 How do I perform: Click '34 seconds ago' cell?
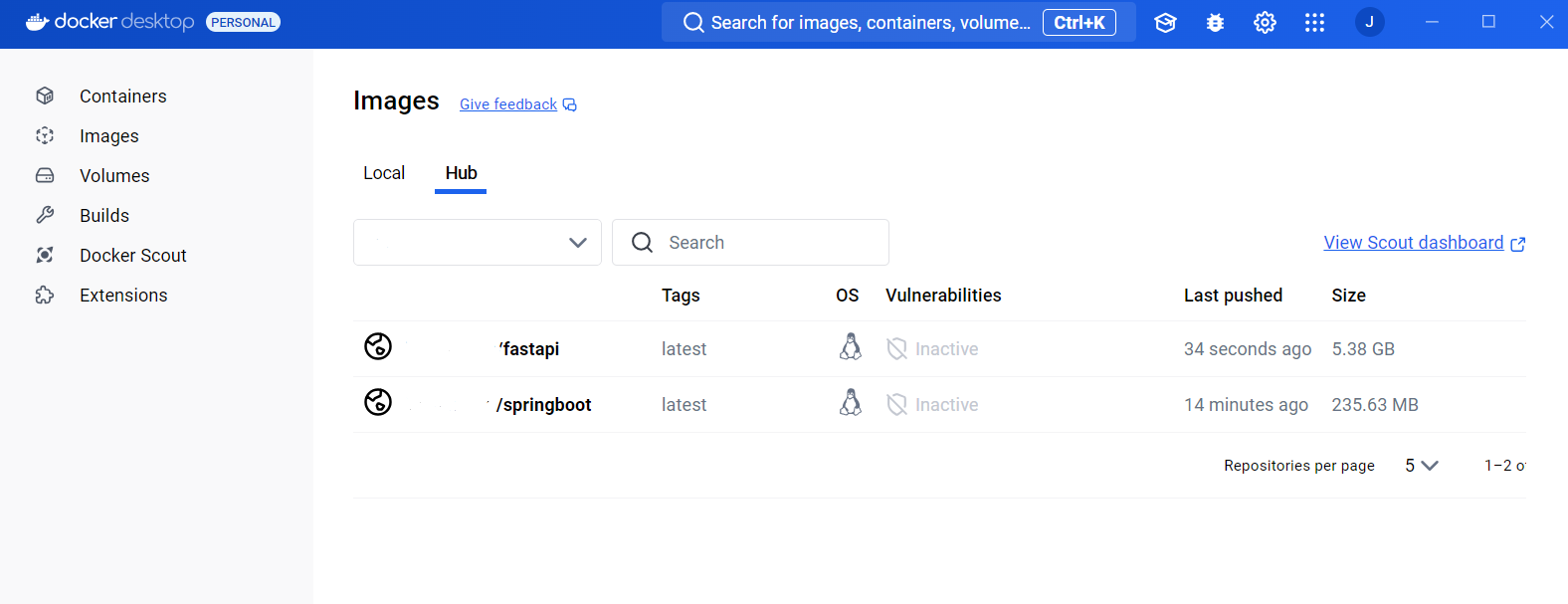pos(1248,349)
